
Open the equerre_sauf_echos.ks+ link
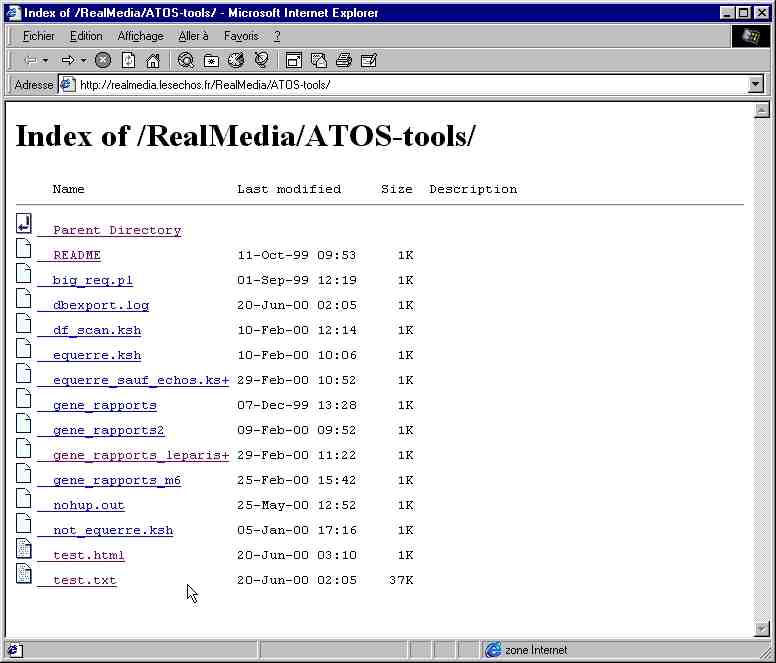[141, 380]
